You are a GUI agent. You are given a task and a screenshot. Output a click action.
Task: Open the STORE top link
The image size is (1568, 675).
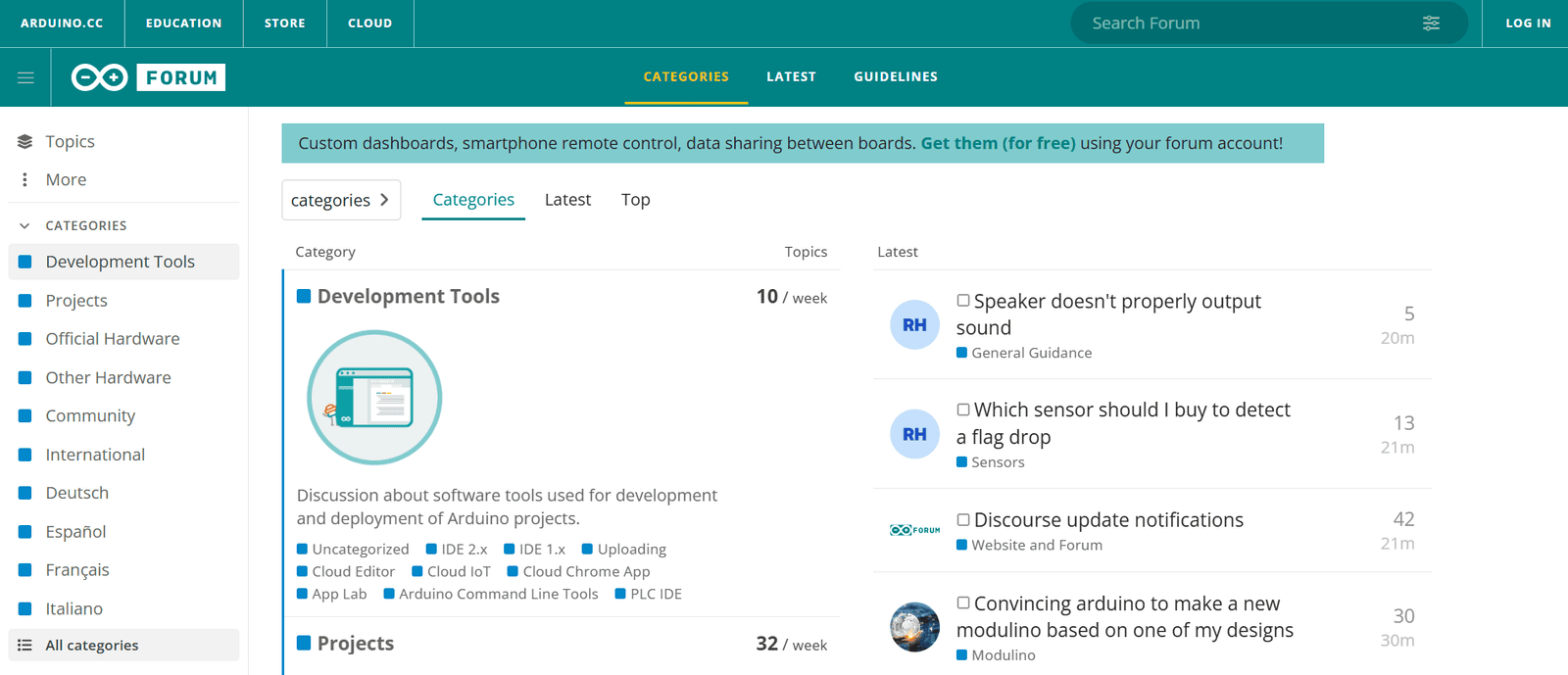pos(284,24)
